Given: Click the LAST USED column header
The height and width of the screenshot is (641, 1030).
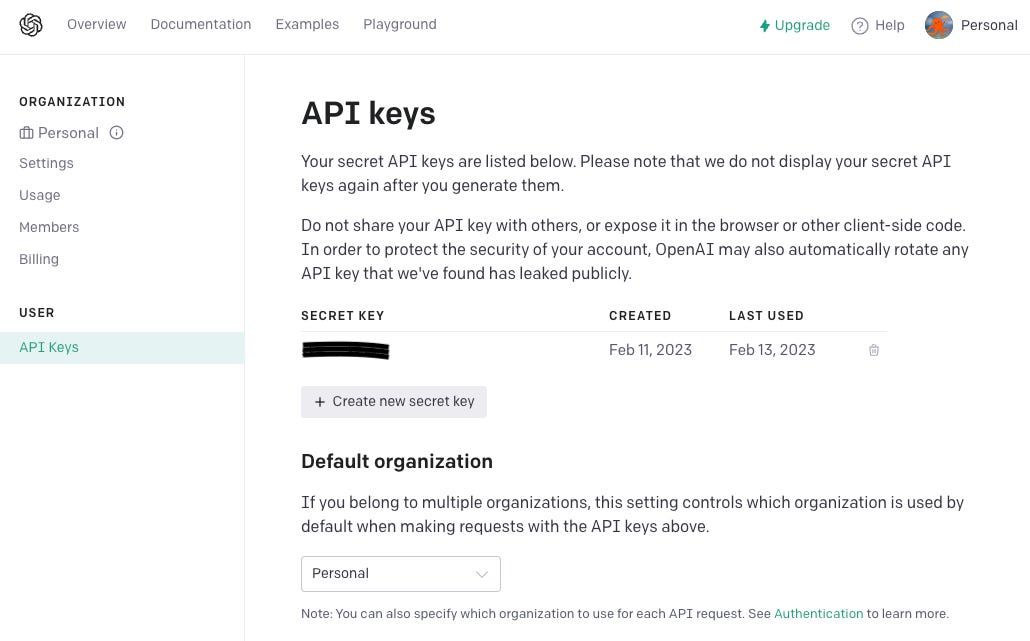Looking at the screenshot, I should [x=766, y=316].
